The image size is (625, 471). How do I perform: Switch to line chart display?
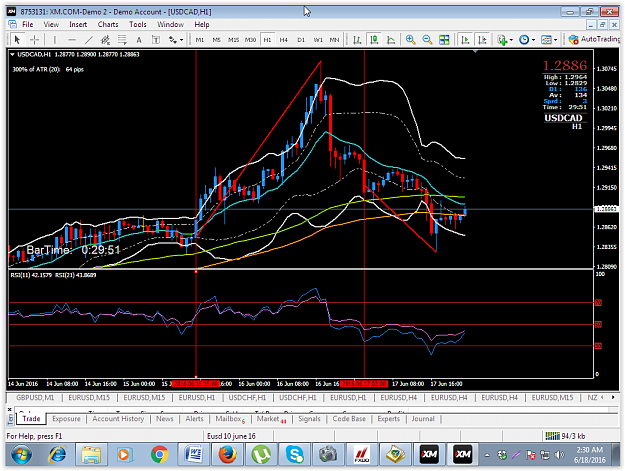[391, 39]
